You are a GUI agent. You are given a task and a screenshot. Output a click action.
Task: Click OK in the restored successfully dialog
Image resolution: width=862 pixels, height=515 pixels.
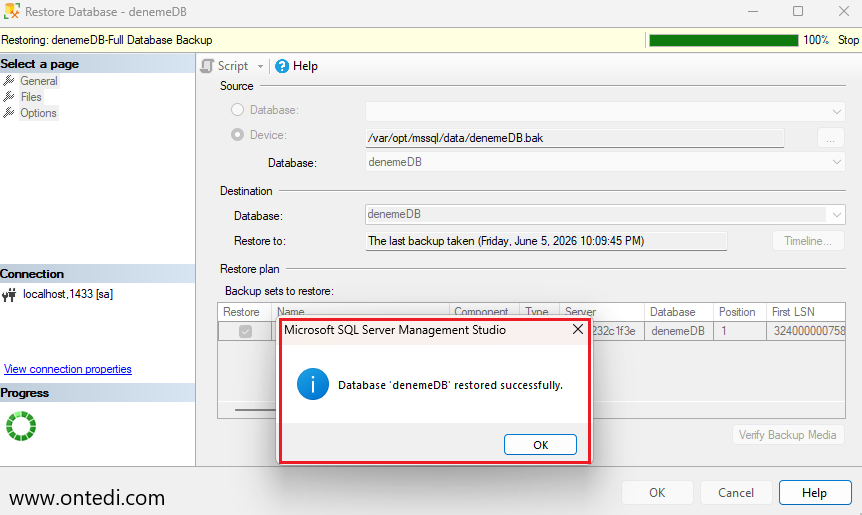click(540, 445)
